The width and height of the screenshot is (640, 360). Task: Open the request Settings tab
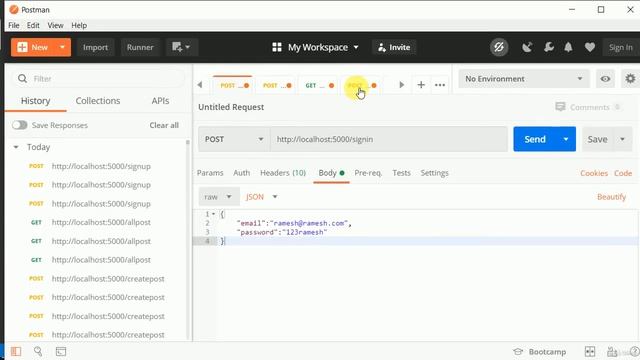(x=434, y=173)
